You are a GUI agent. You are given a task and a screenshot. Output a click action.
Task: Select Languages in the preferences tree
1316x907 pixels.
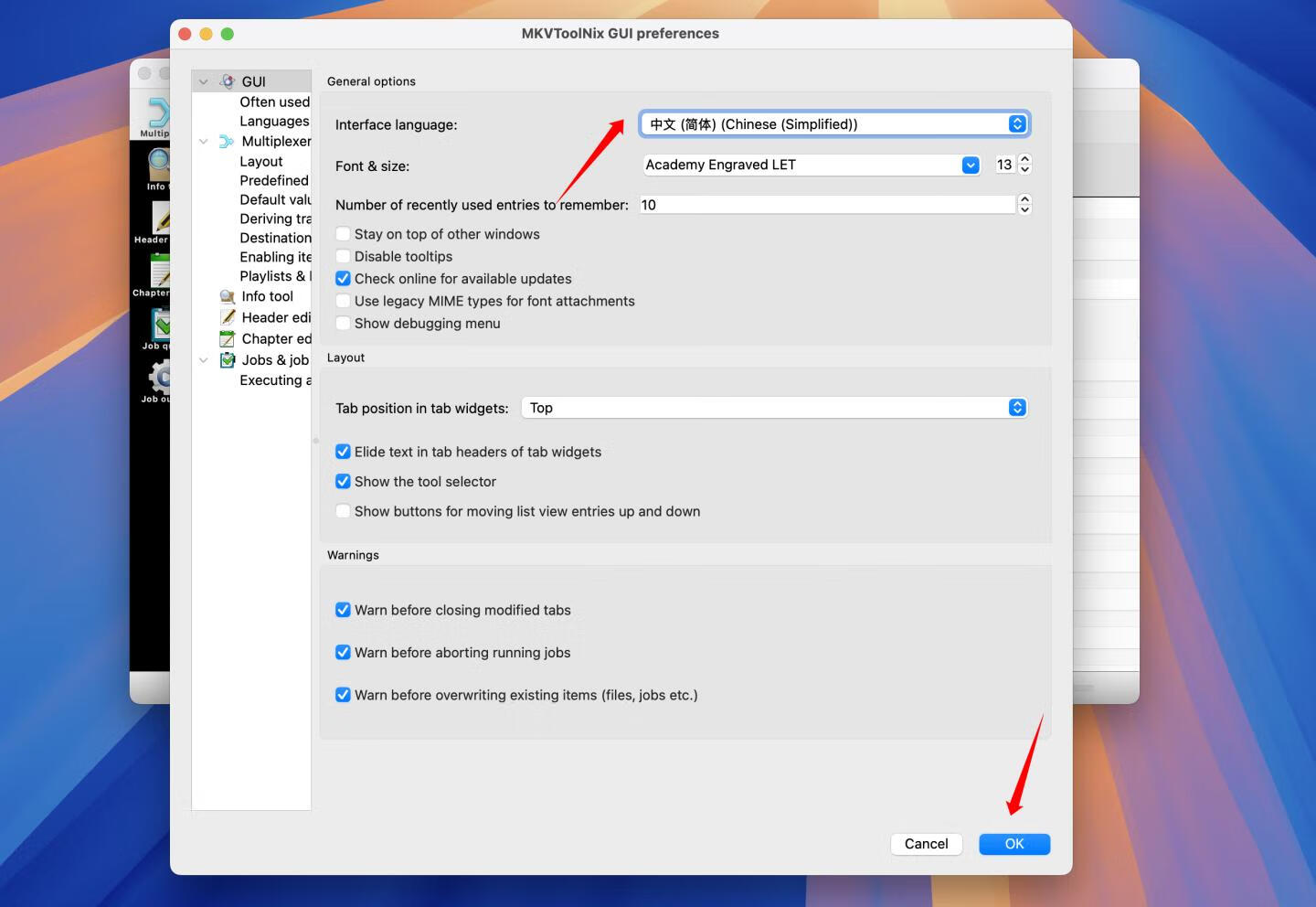click(x=274, y=122)
